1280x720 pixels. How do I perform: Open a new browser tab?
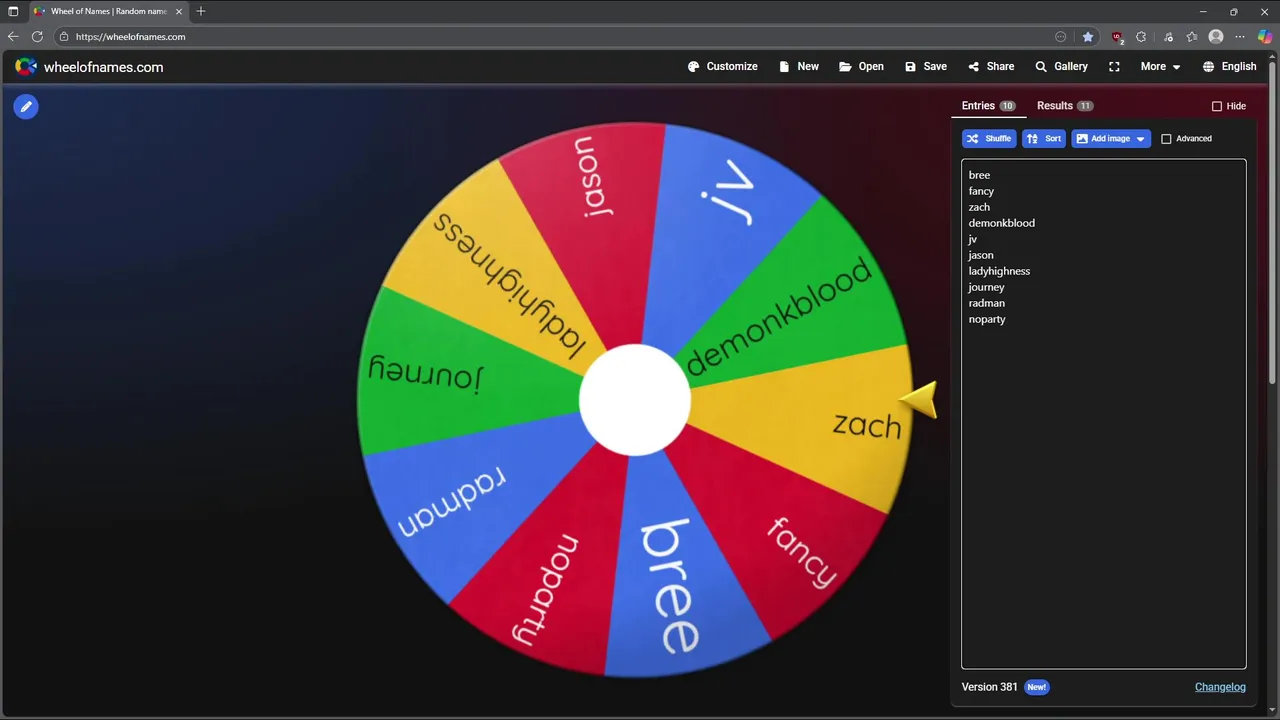pos(201,11)
